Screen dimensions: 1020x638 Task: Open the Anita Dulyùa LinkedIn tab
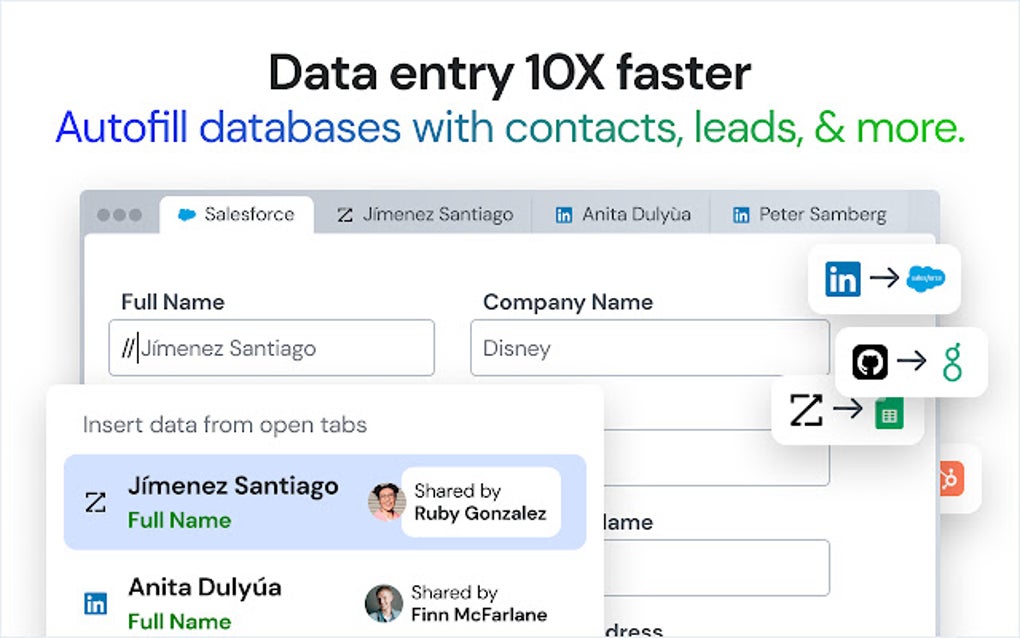(623, 215)
